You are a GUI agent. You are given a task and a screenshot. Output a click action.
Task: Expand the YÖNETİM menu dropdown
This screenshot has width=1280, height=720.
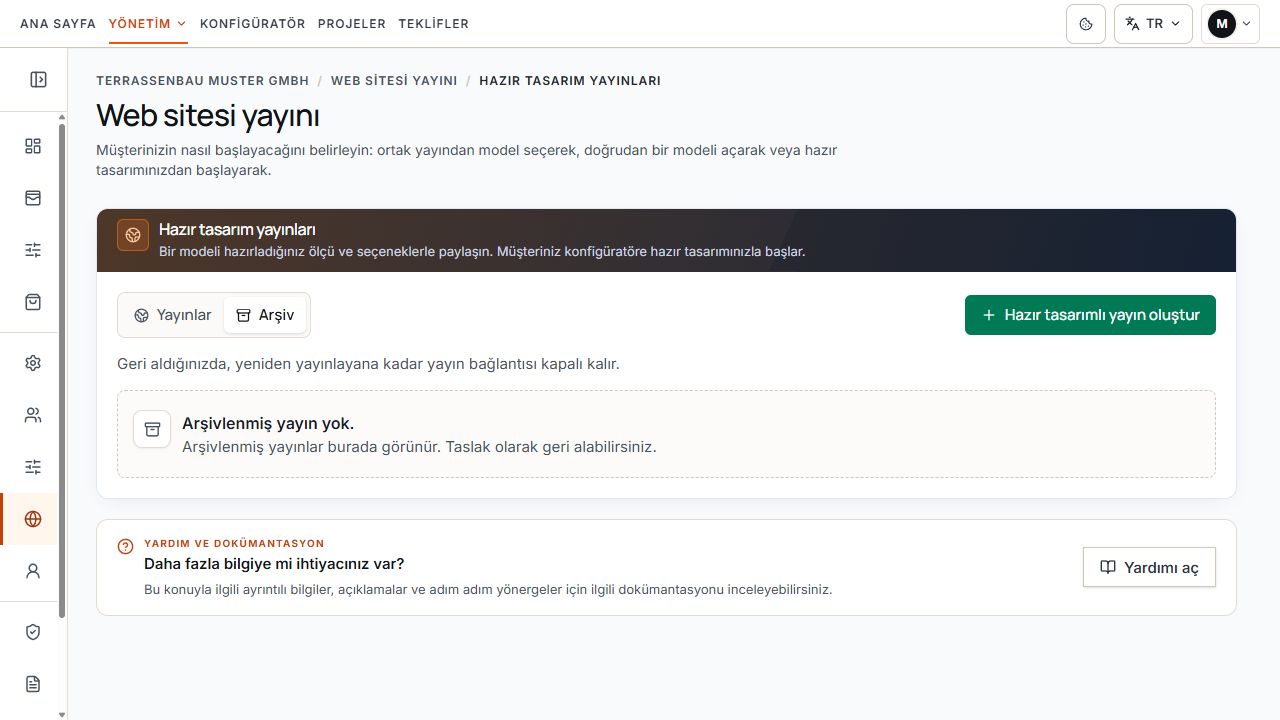point(148,24)
